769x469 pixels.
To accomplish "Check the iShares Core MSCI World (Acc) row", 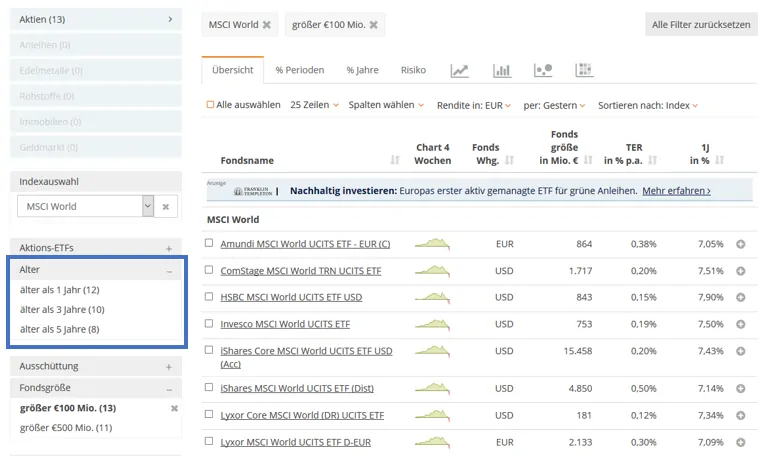I will (209, 350).
